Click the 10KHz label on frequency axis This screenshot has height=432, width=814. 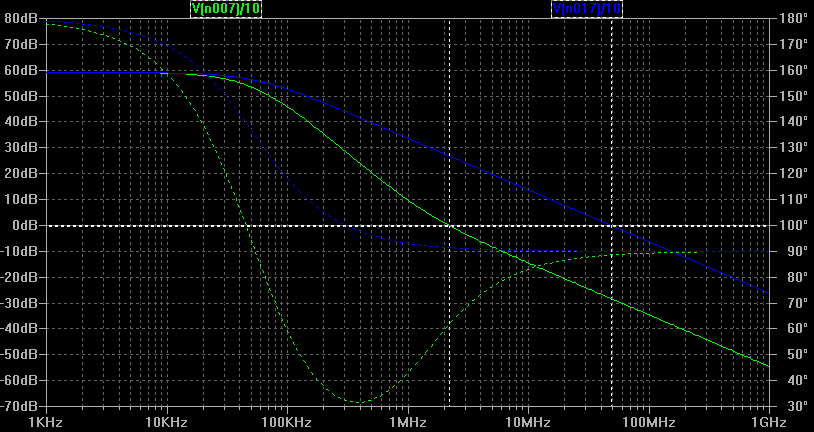tap(167, 423)
